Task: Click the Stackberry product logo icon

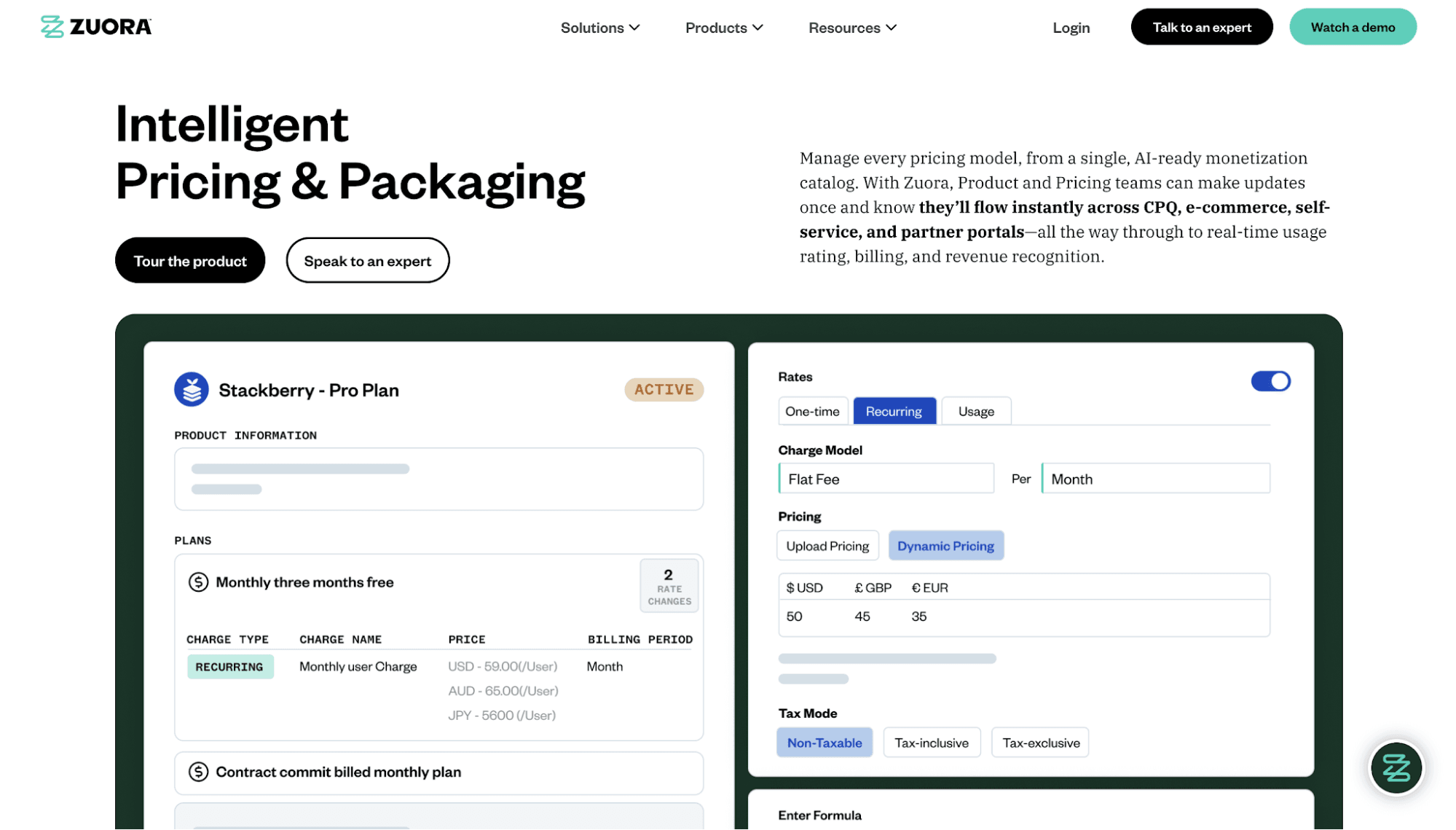Action: [x=192, y=390]
